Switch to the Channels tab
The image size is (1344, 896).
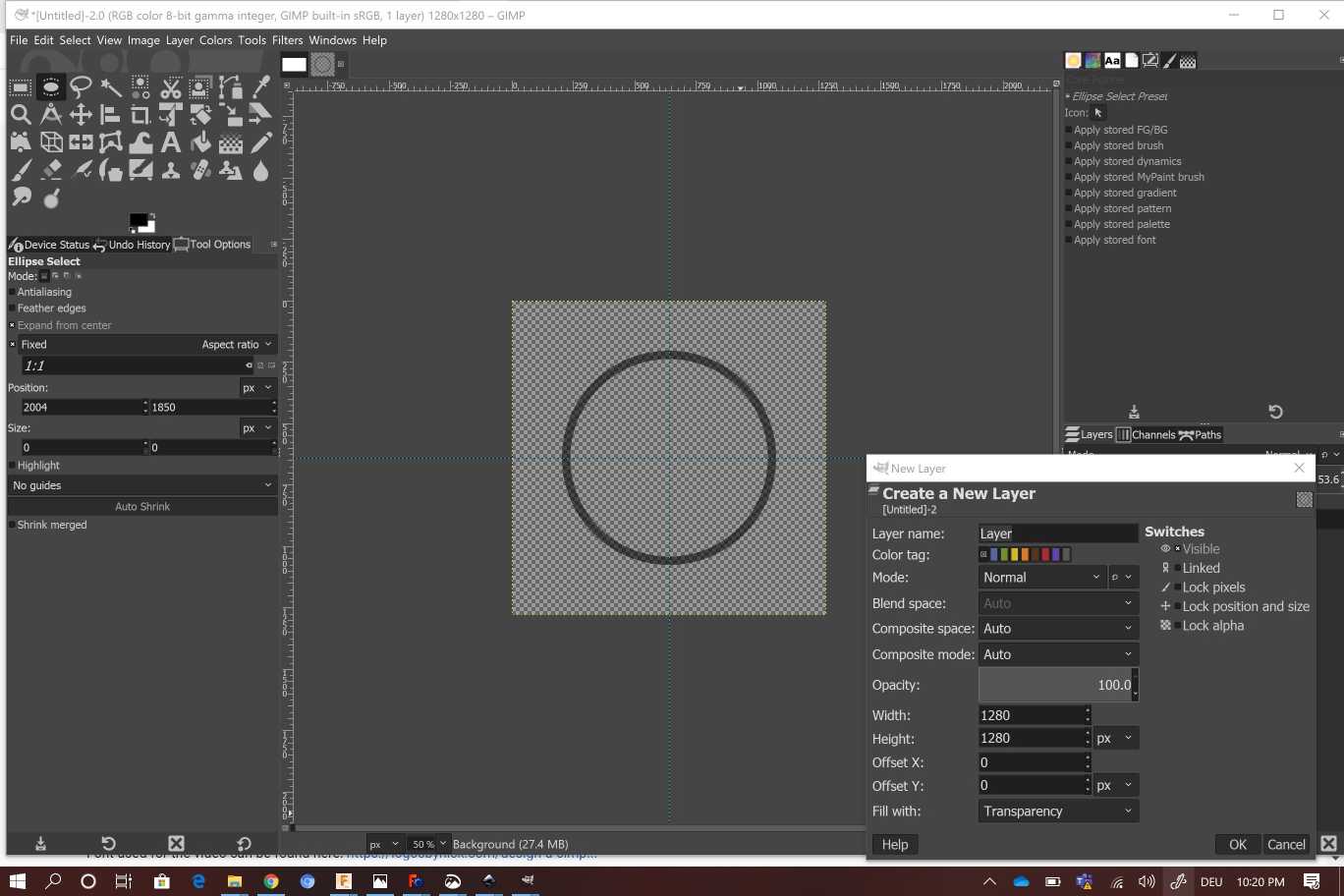point(1146,434)
